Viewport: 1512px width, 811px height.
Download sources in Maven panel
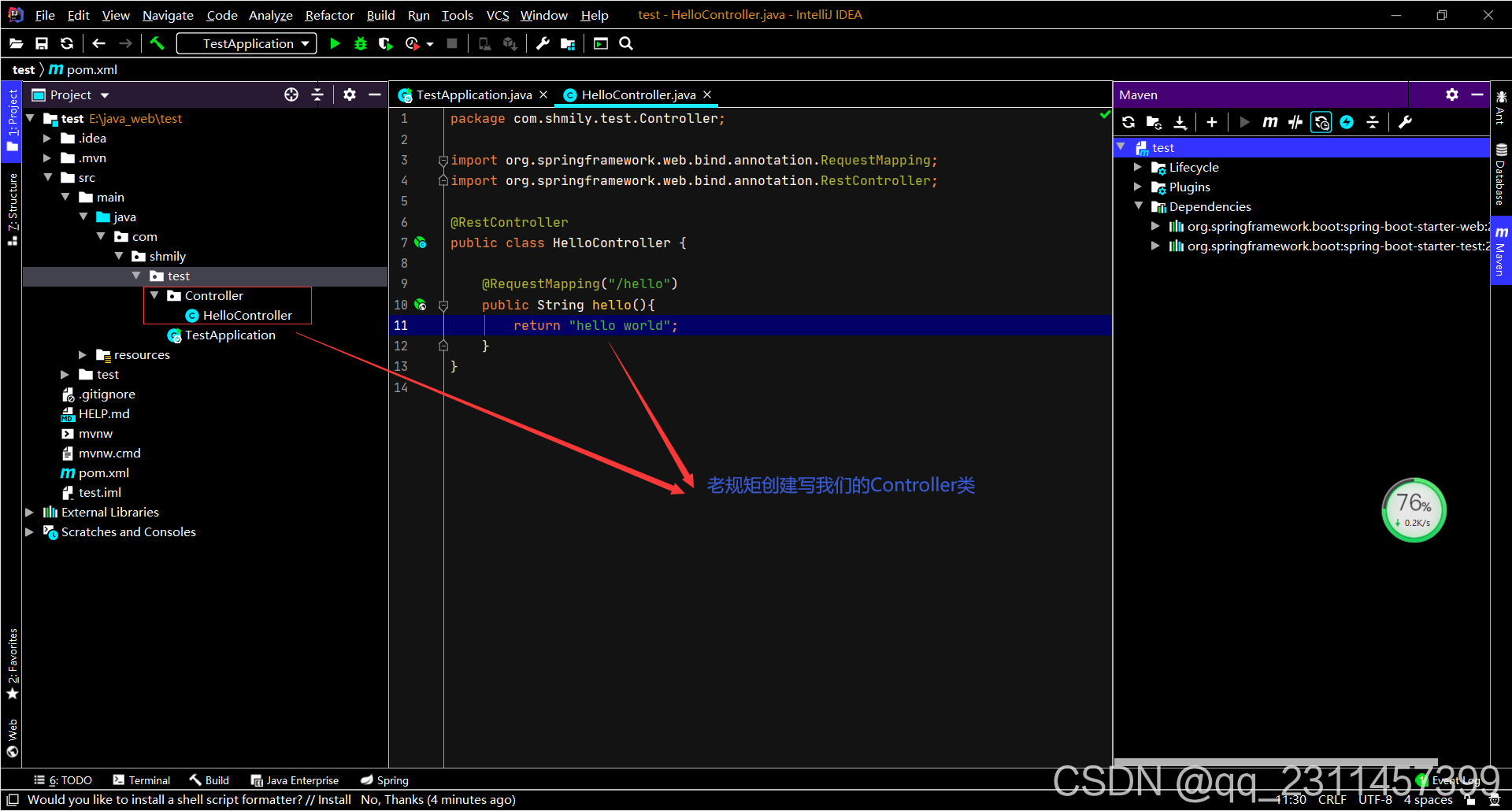(1180, 122)
